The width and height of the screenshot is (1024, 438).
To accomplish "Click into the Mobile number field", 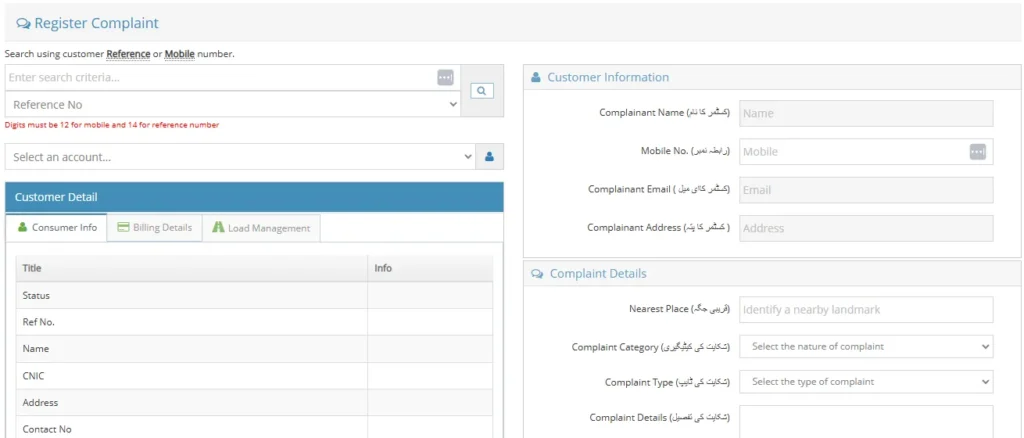I will pos(852,152).
